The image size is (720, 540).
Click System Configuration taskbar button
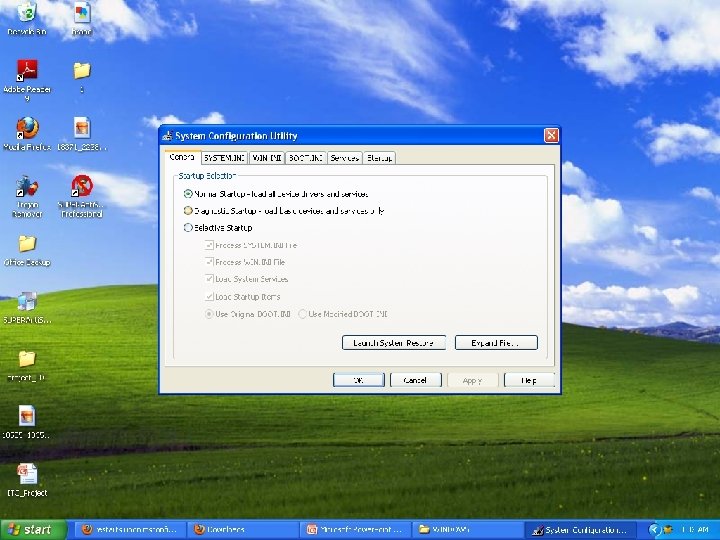click(x=580, y=530)
